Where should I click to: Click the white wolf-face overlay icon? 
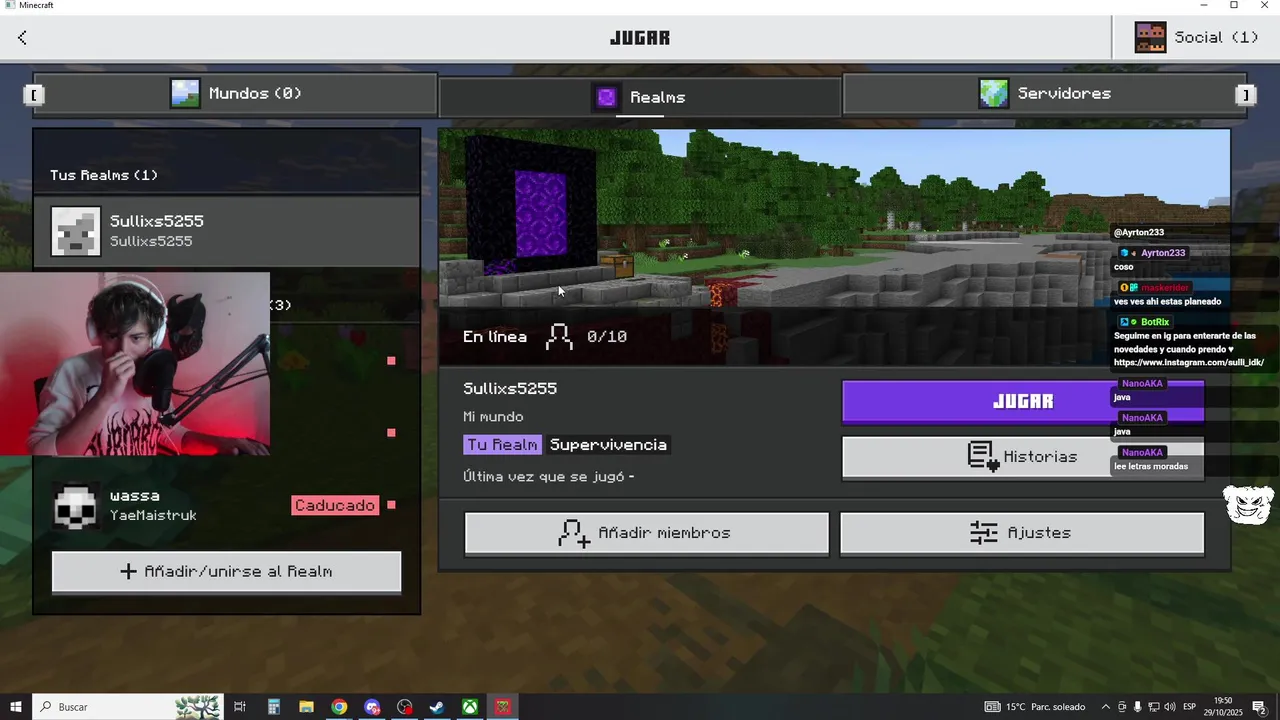coord(1249,503)
